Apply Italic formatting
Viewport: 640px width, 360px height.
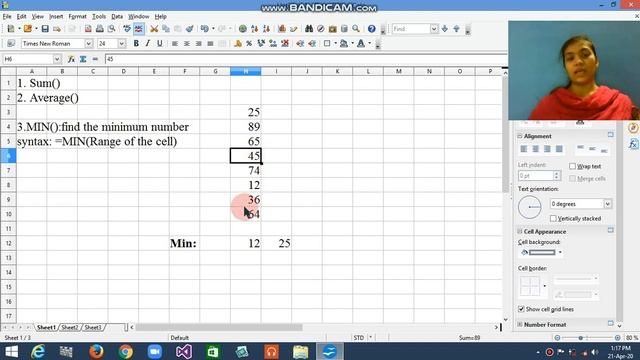(148, 43)
